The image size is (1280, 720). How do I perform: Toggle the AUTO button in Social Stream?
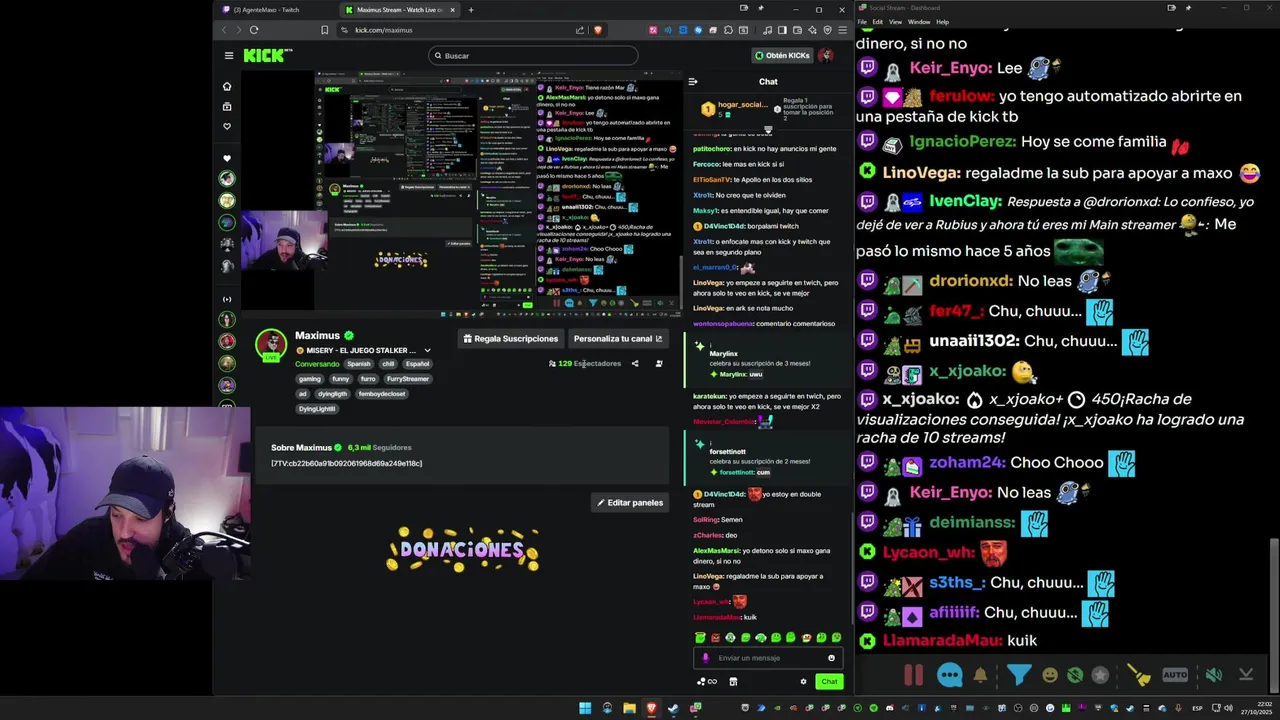tap(1176, 675)
